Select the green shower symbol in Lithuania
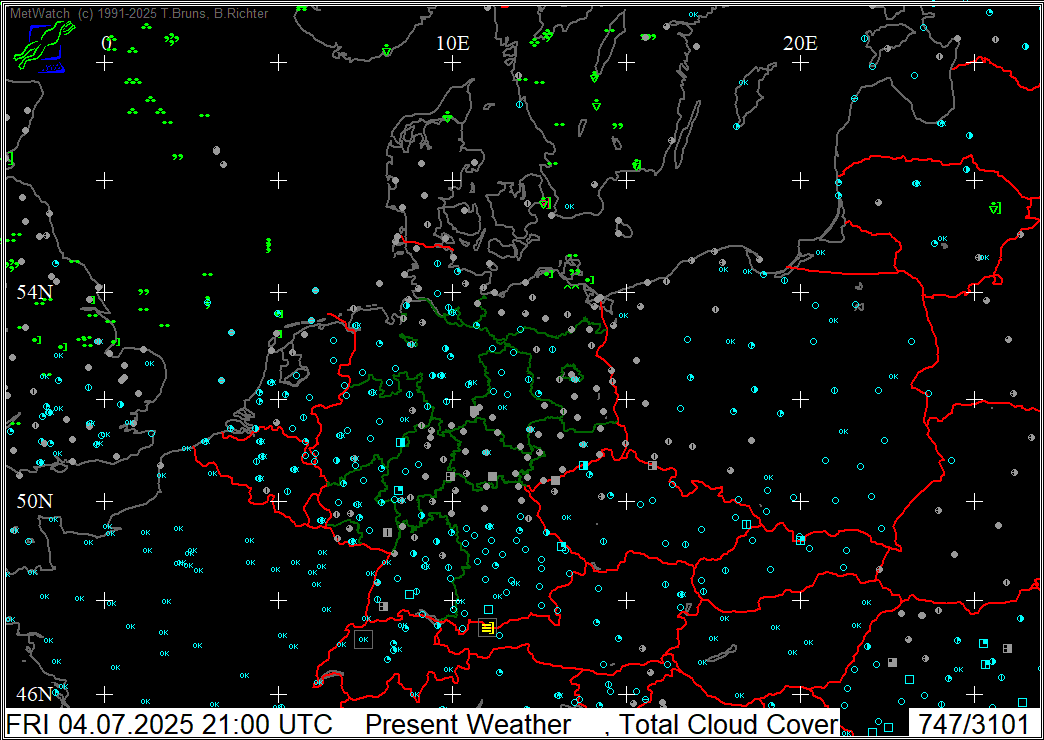 tap(995, 208)
